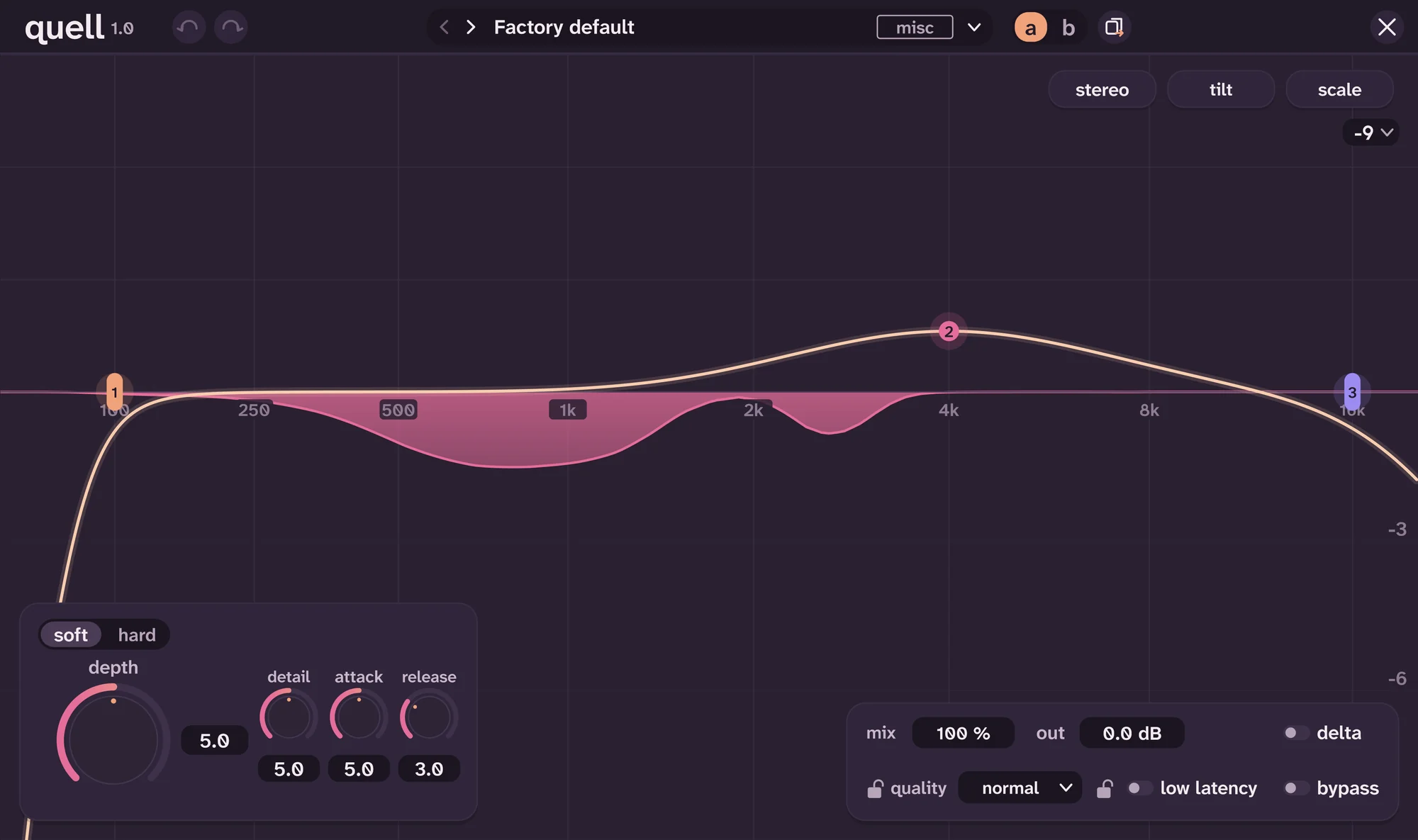Open the preset list dropdown chevron
1418x840 pixels.
click(x=974, y=27)
